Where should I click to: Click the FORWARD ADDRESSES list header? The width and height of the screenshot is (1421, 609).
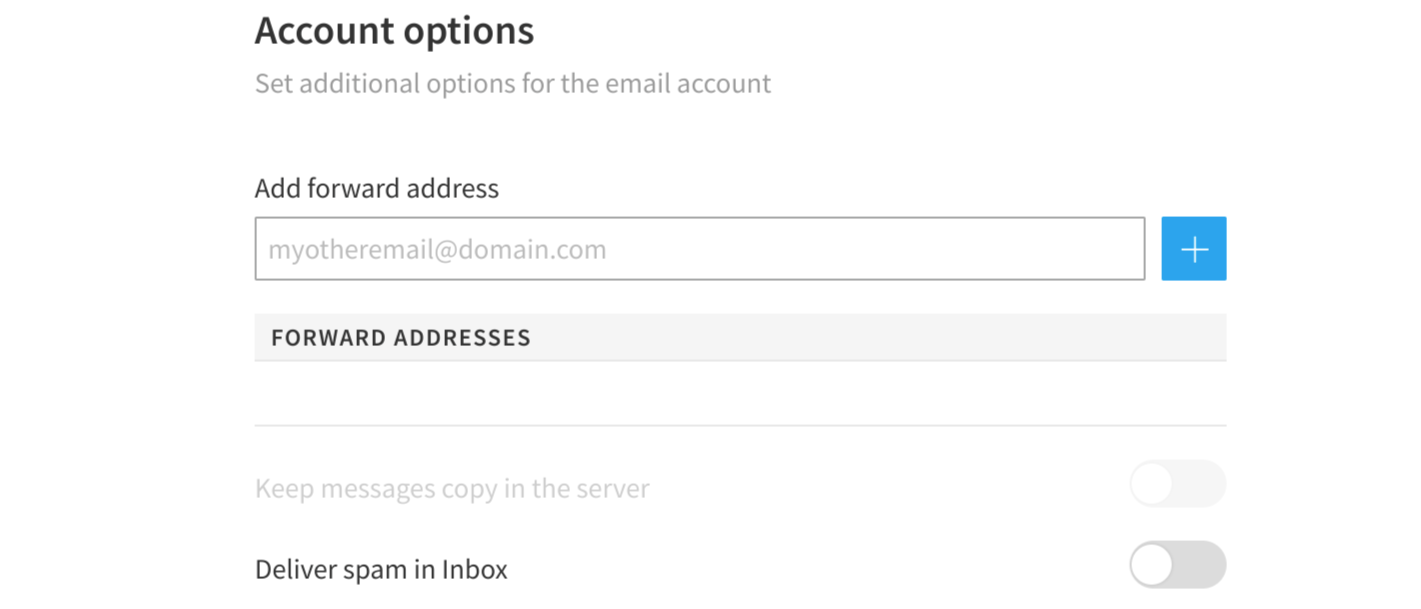740,337
